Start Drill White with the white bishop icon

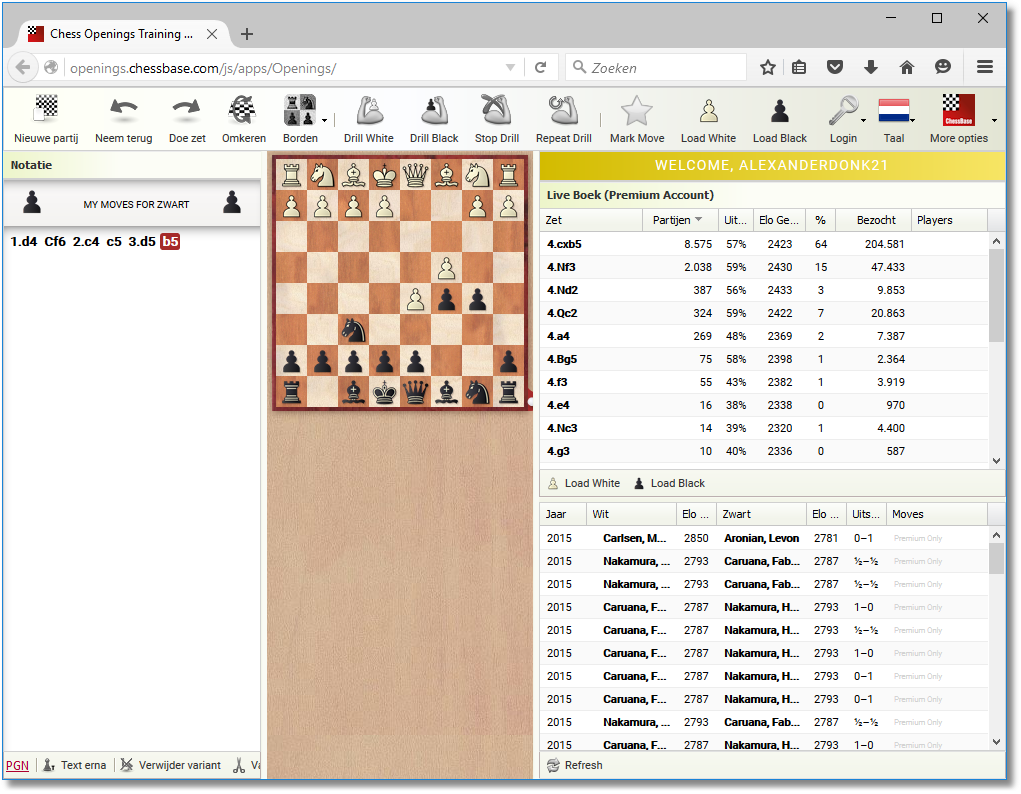point(368,108)
